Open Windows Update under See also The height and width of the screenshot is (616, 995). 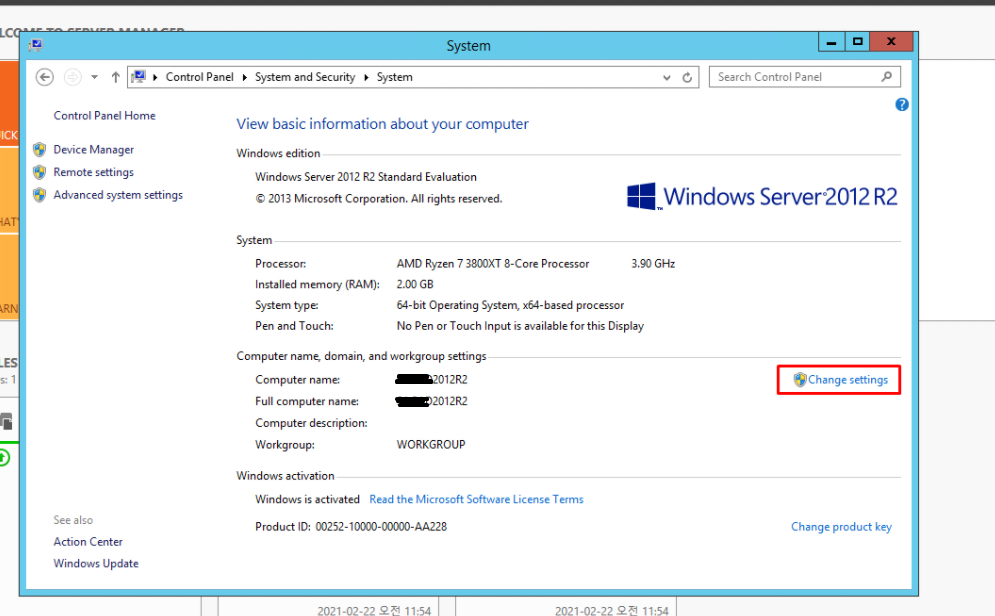coord(96,563)
